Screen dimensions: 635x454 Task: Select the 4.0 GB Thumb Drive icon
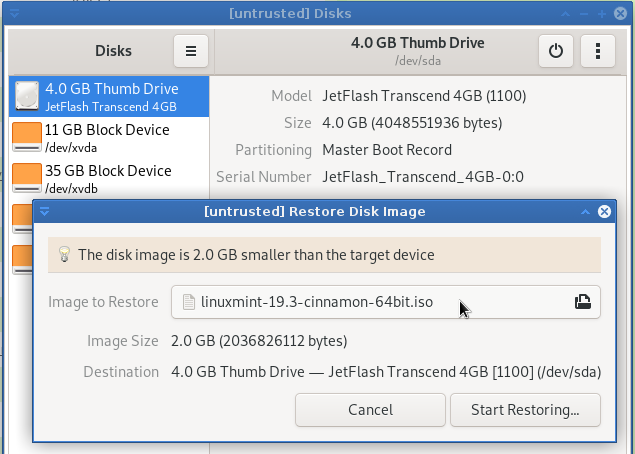pyautogui.click(x=27, y=96)
